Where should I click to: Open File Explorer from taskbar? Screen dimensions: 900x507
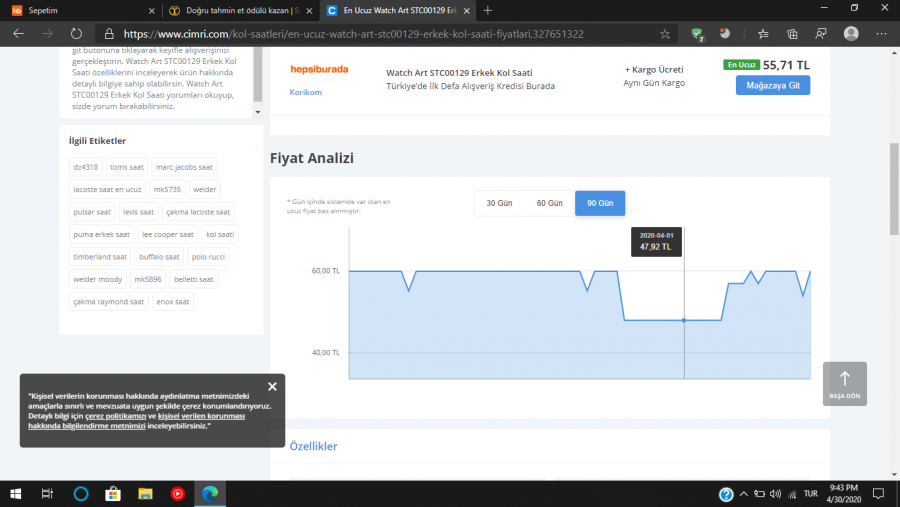[x=145, y=494]
